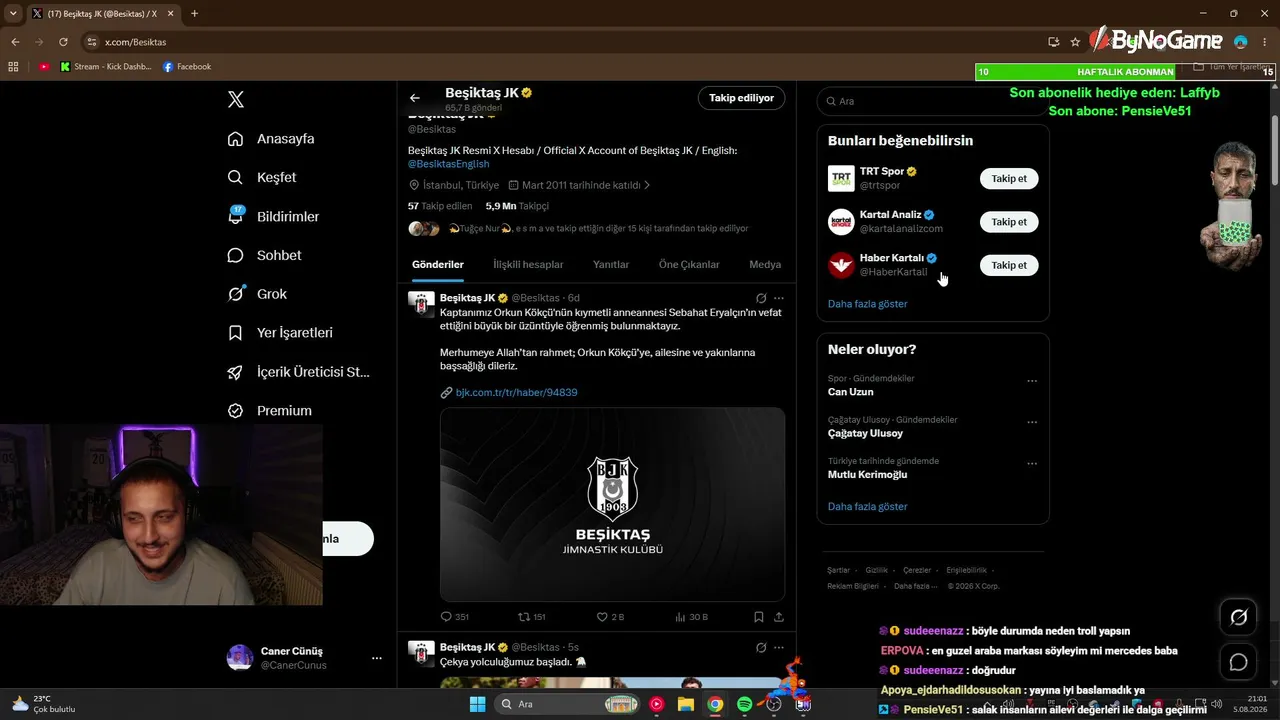
Task: Open the Keşfet explore page
Action: pos(262,177)
